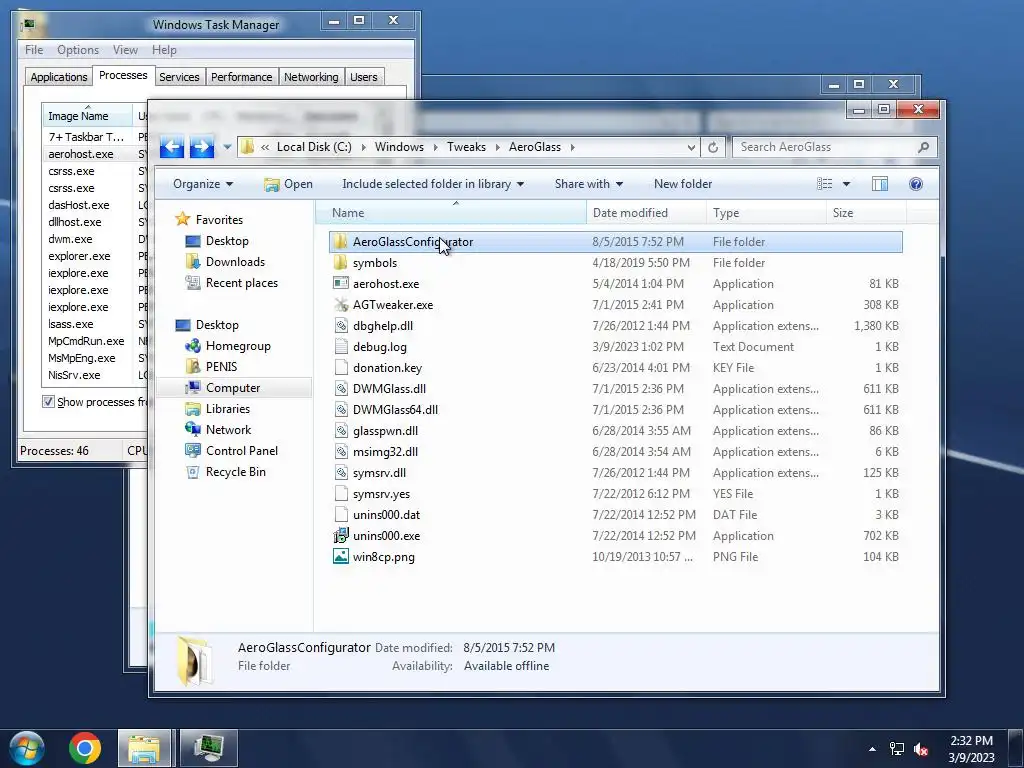Switch to Task Manager taskbar button
Screen dimensions: 1024x768
click(208, 748)
